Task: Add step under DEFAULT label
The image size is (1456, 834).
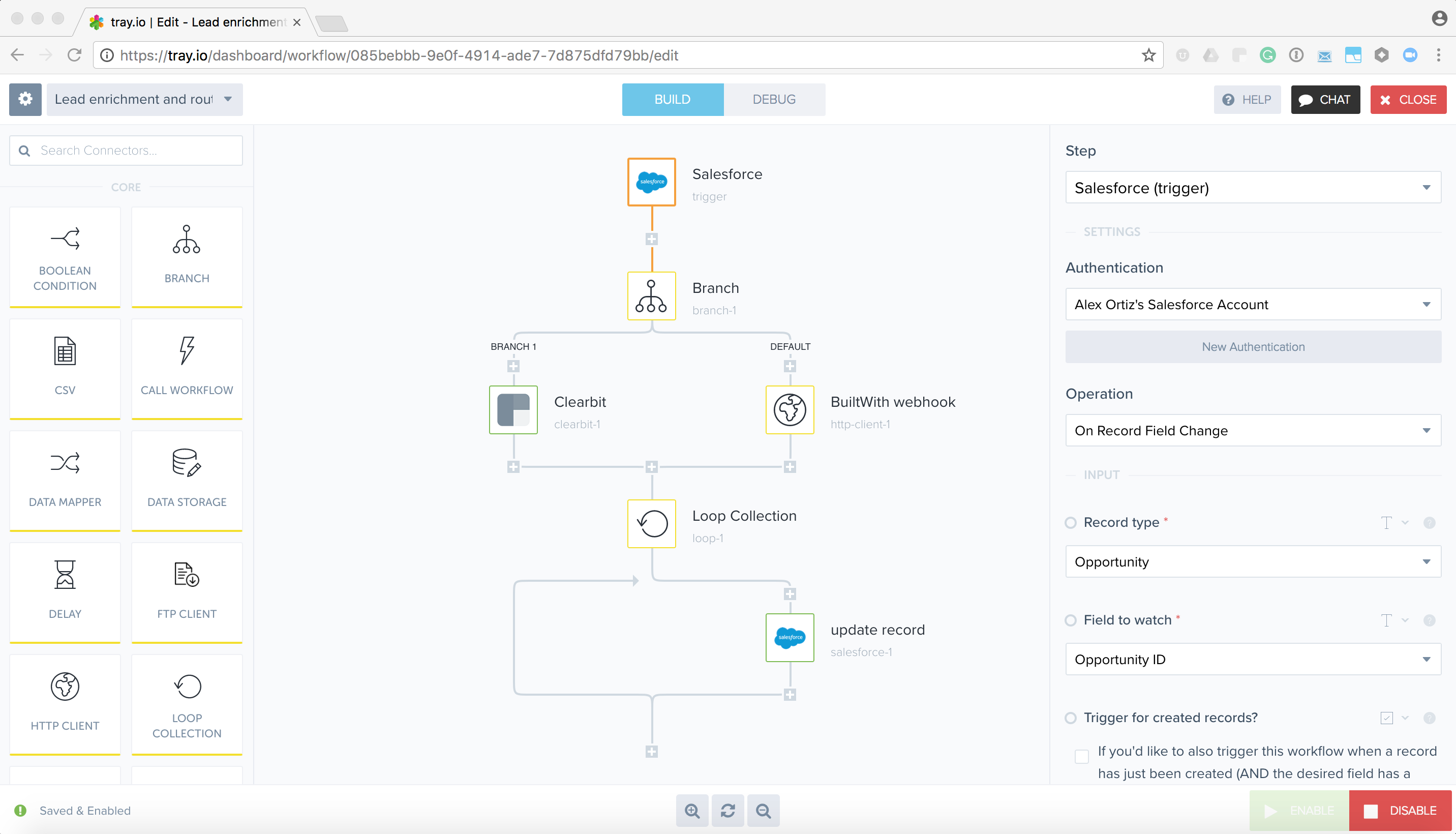Action: [x=790, y=366]
